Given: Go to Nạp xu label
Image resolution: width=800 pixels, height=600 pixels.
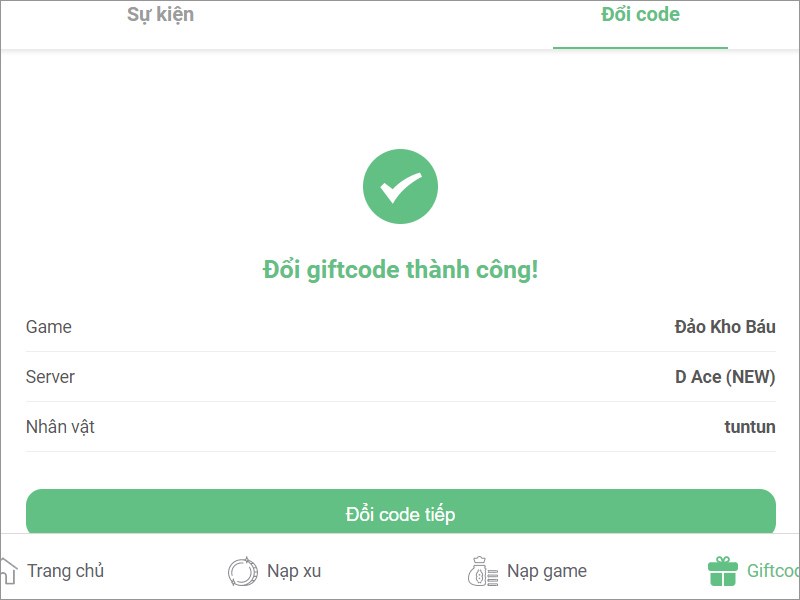Looking at the screenshot, I should tap(294, 571).
